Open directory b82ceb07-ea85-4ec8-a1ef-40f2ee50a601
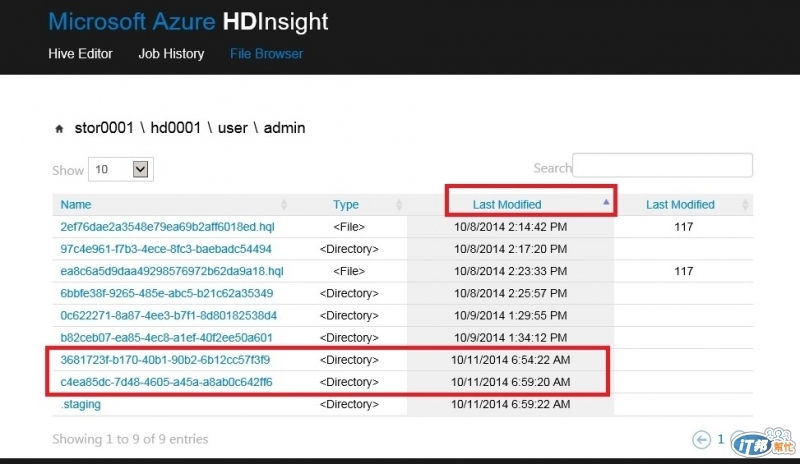The width and height of the screenshot is (800, 464). click(x=166, y=338)
